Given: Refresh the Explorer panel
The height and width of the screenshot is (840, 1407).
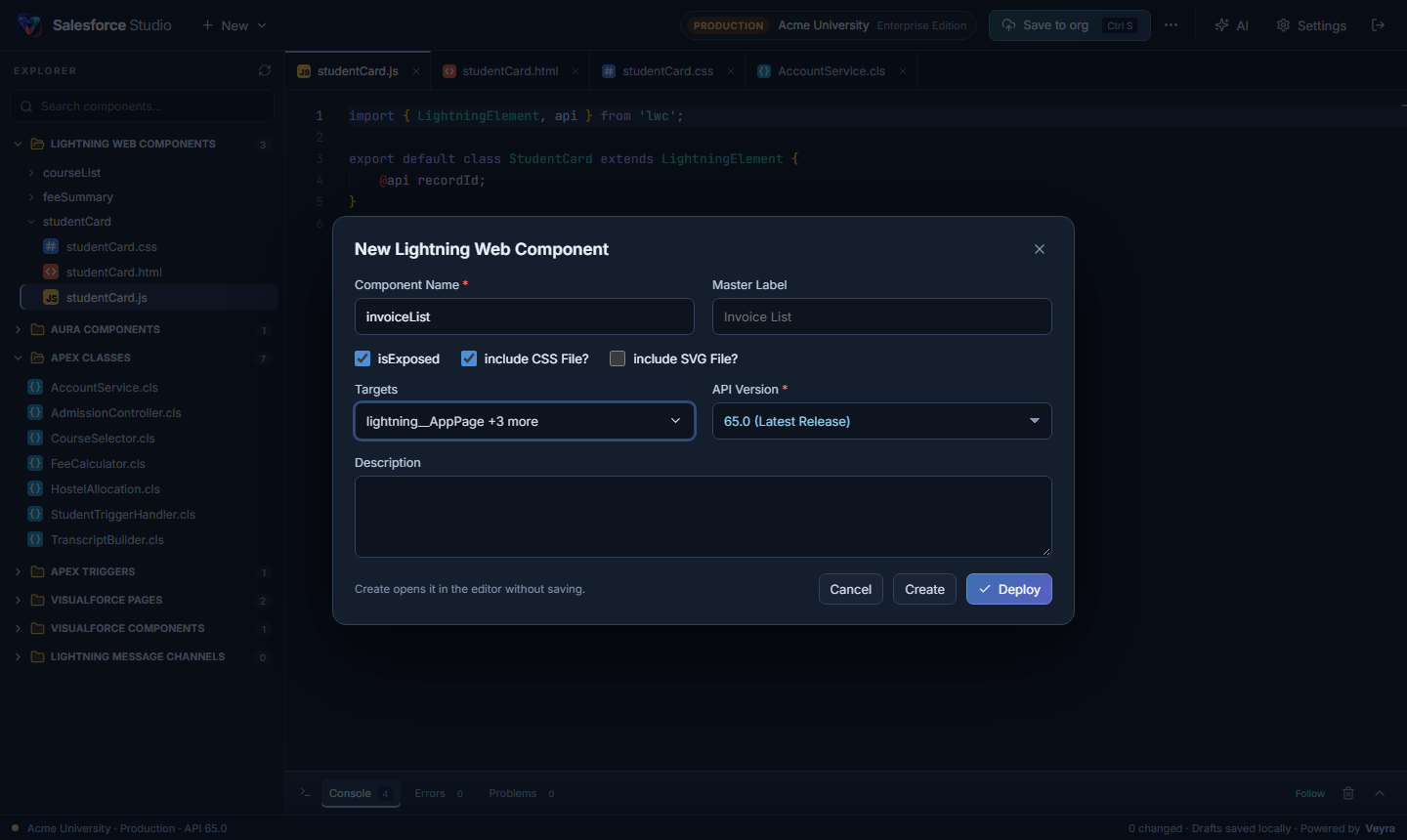Looking at the screenshot, I should click(x=265, y=70).
